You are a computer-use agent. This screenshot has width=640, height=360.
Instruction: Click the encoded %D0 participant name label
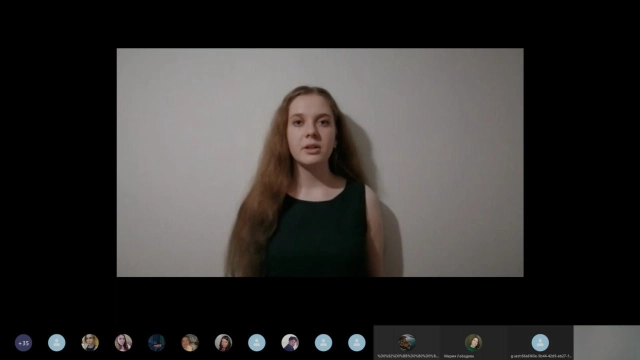point(408,356)
